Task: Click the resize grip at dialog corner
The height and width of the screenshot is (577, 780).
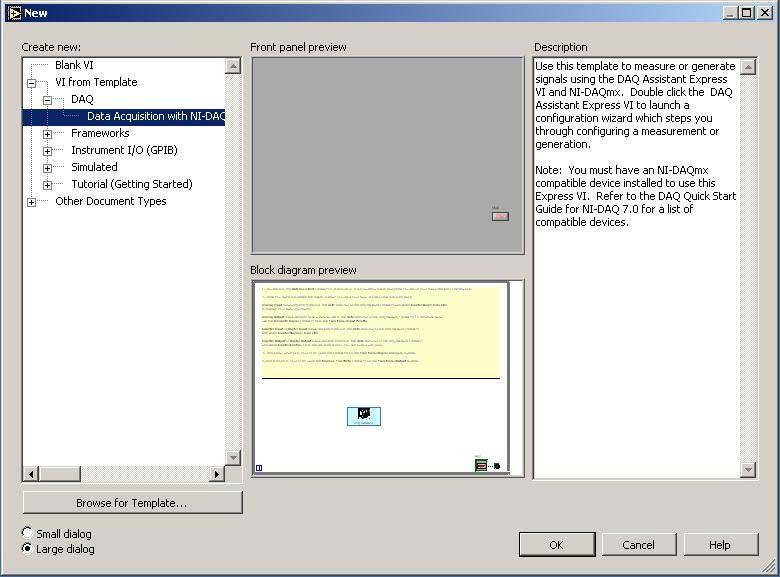Action: [x=770, y=566]
